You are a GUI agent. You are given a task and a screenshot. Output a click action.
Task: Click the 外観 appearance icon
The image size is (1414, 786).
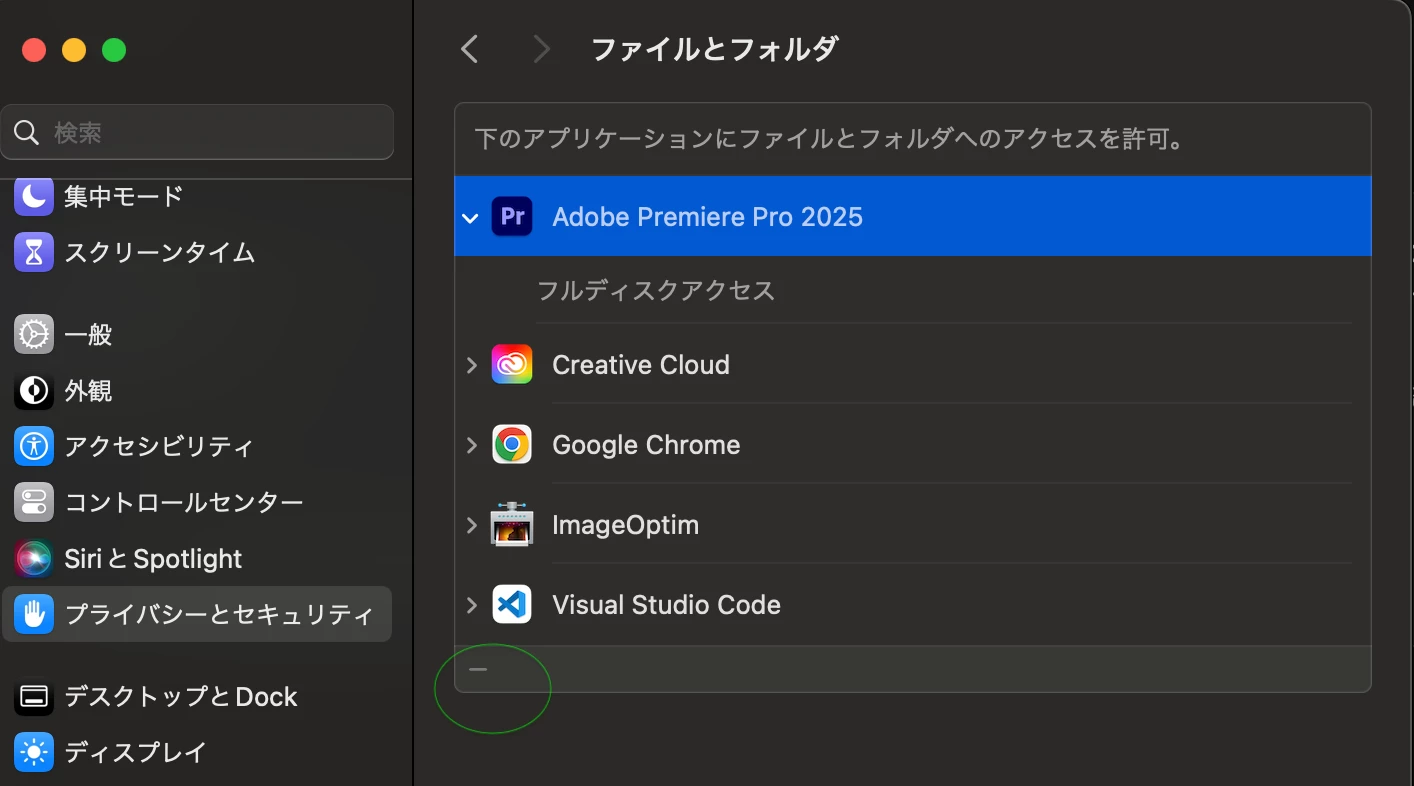34,391
